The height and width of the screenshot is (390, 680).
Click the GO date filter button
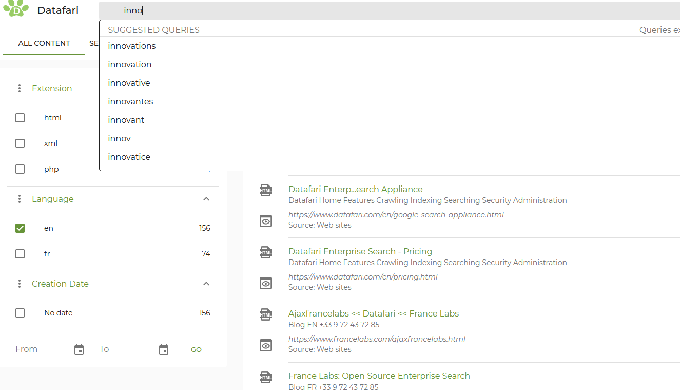point(196,349)
